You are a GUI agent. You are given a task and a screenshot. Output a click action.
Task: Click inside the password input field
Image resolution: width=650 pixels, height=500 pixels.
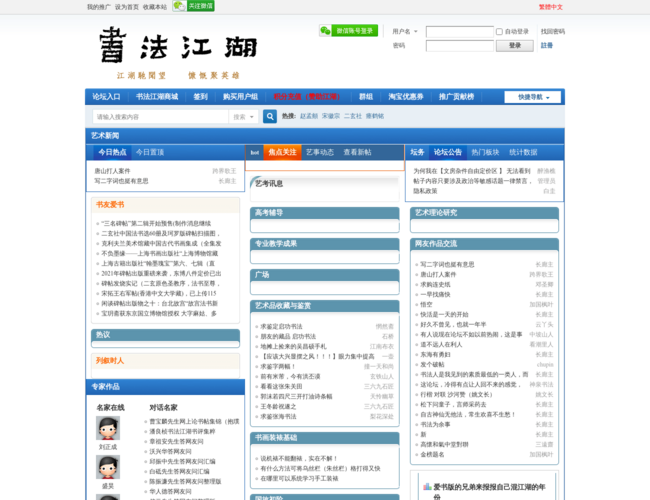pos(460,46)
